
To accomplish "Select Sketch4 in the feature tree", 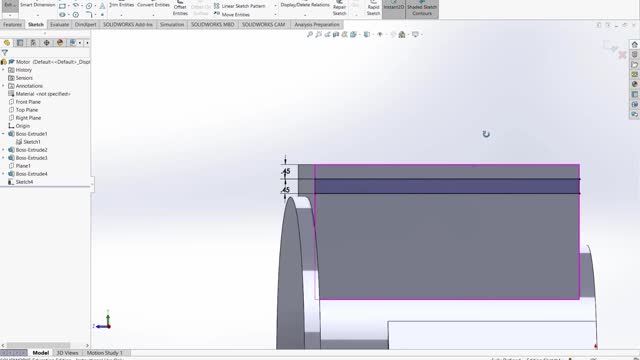I will [x=24, y=182].
